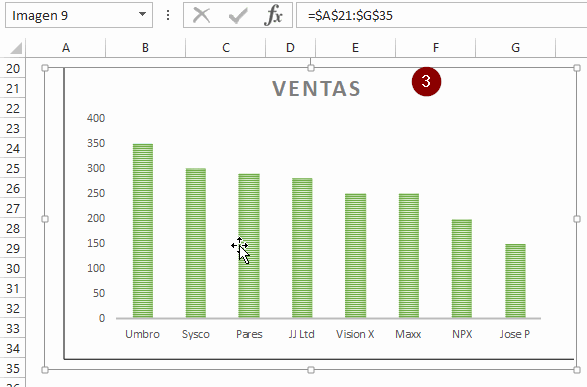Screen dimensions: 587x387
Task: Click the JJ Ltd bar in the chart
Action: 302,248
